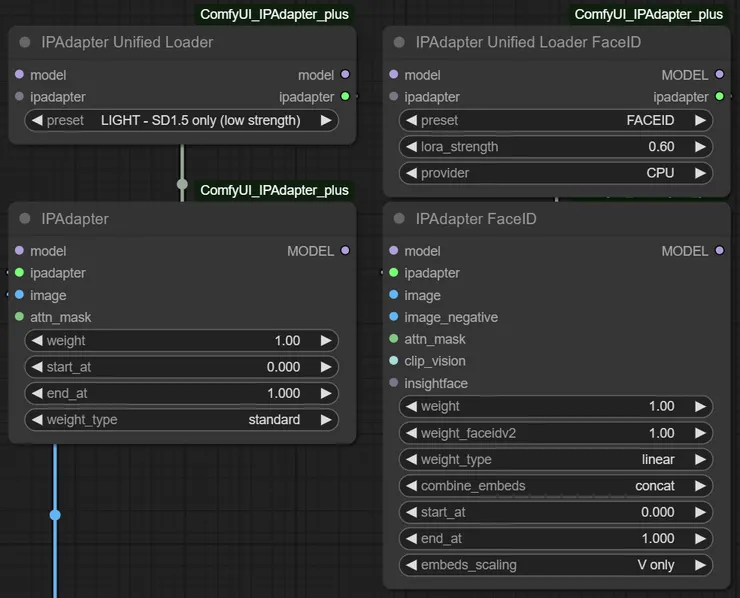Click image input socket on IPAdapter FaceID node
Screen dimensions: 740x598
394,295
